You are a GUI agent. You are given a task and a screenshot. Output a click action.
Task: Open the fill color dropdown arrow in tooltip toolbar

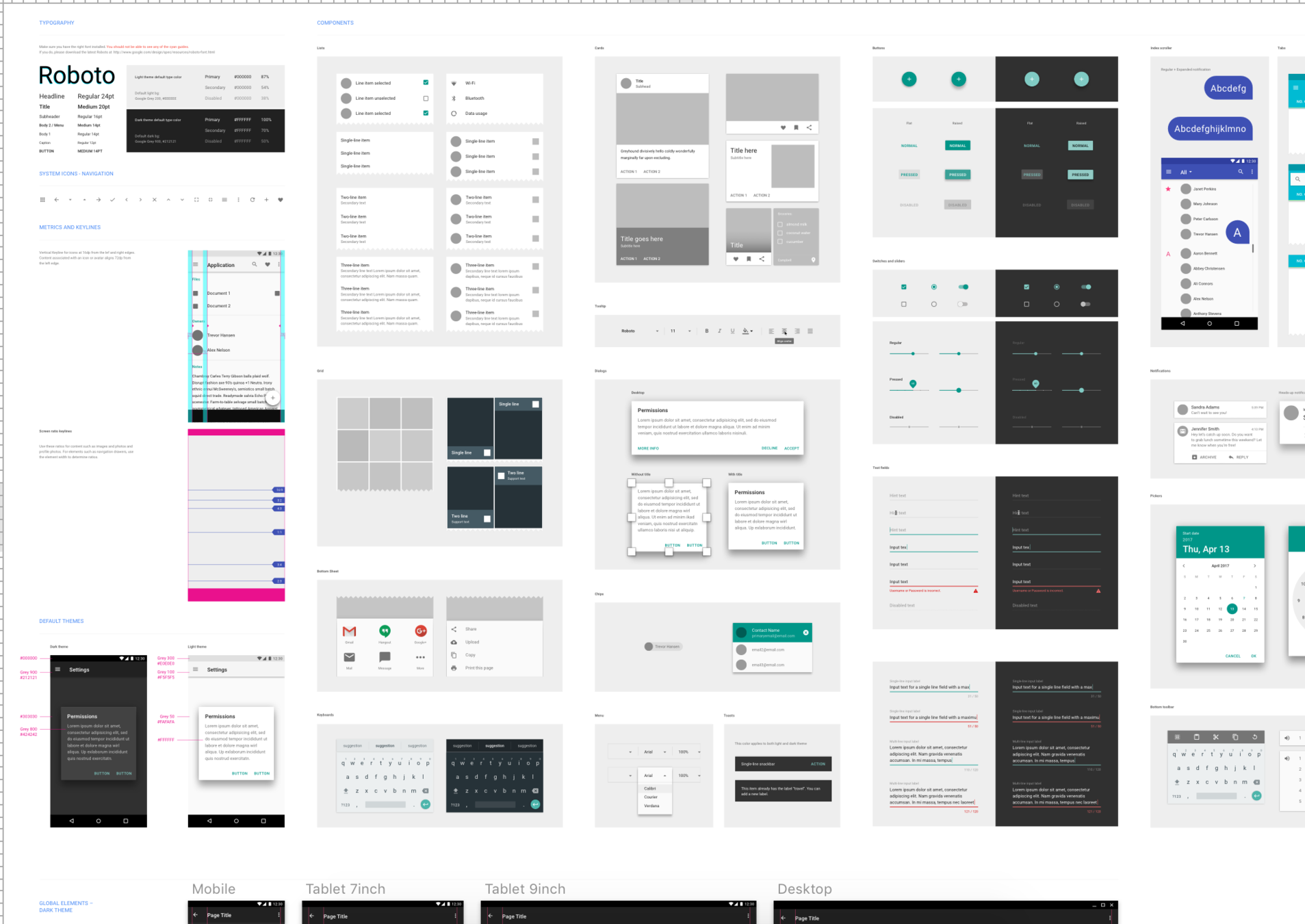(x=751, y=331)
